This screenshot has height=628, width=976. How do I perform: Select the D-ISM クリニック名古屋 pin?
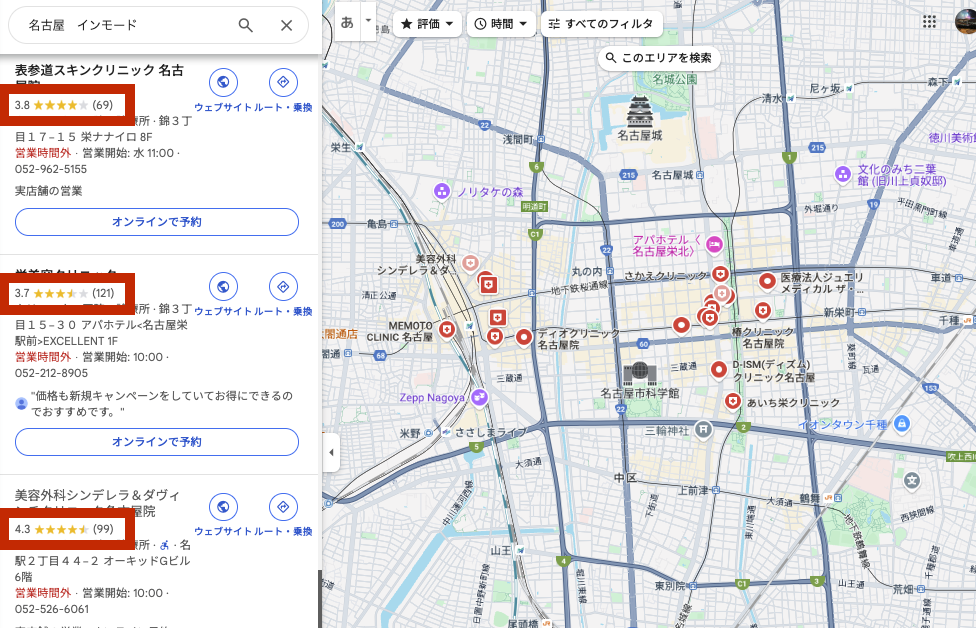click(x=719, y=370)
